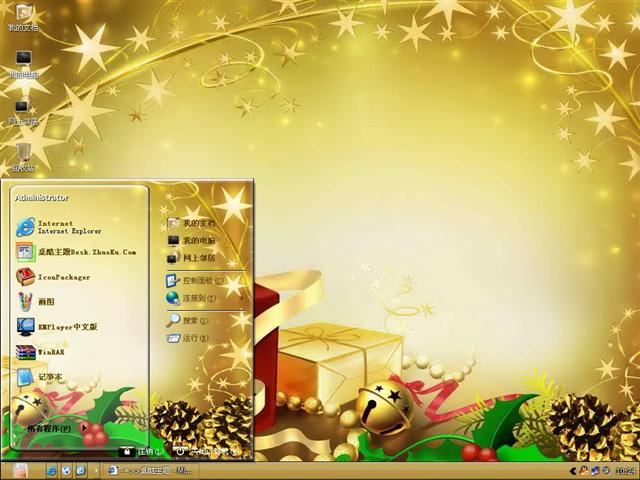Open 画图 paint program
The image size is (640, 480).
35,302
